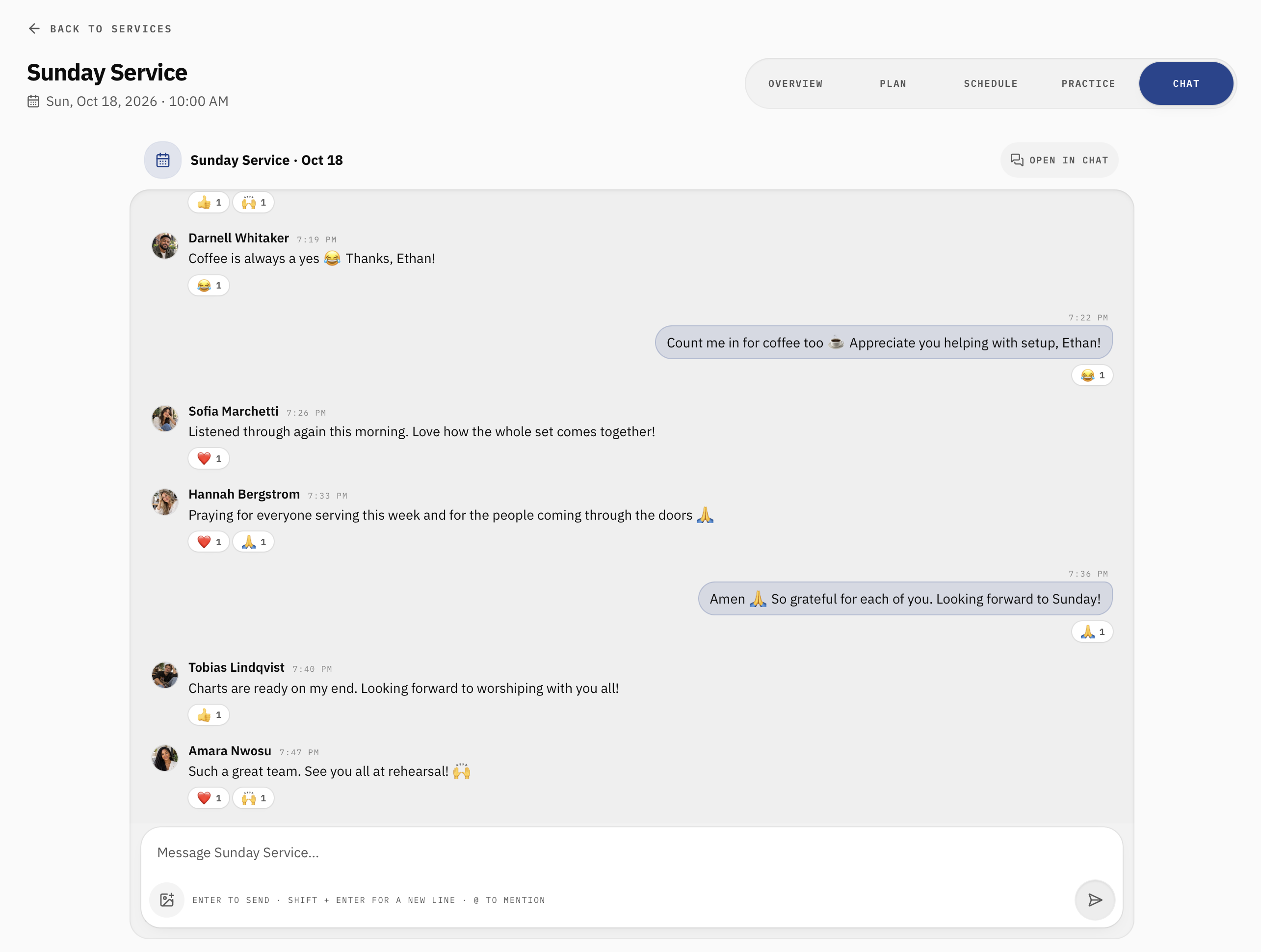Click the 7:22 PM timestamp

[1088, 317]
